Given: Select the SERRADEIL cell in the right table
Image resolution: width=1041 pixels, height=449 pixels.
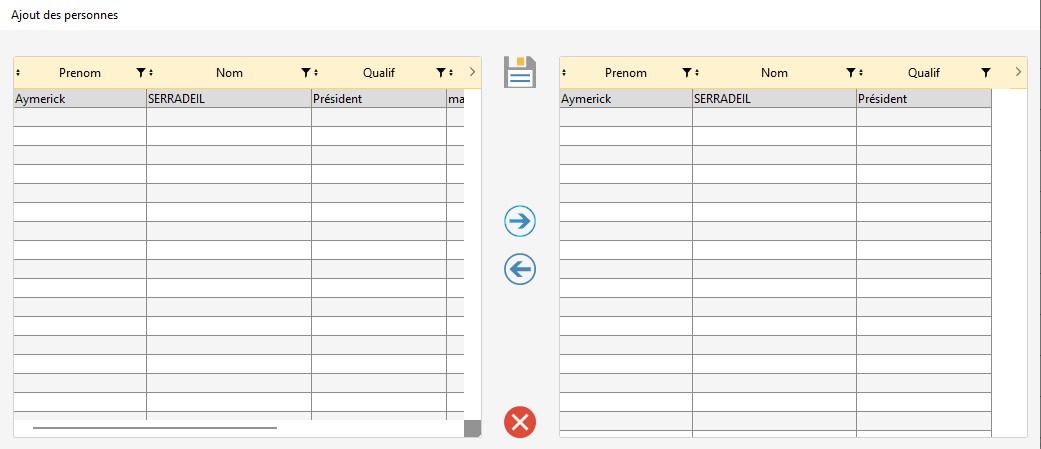Looking at the screenshot, I should coord(773,99).
